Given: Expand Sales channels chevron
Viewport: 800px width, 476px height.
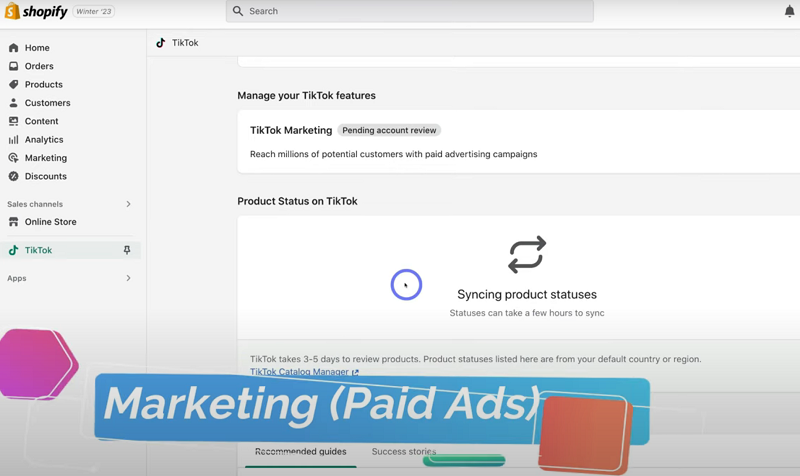Looking at the screenshot, I should (x=128, y=204).
